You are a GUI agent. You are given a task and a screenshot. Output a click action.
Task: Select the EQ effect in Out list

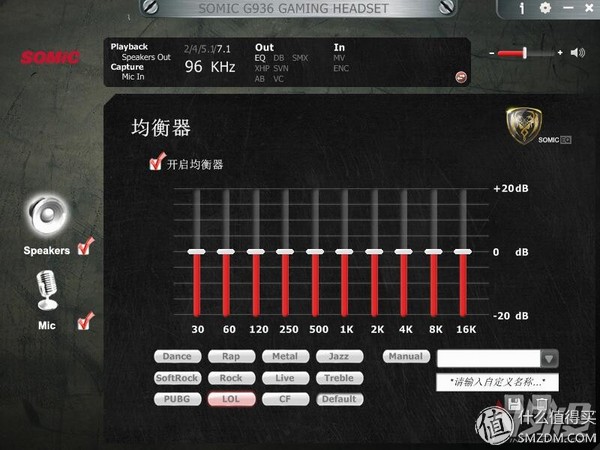click(x=260, y=59)
